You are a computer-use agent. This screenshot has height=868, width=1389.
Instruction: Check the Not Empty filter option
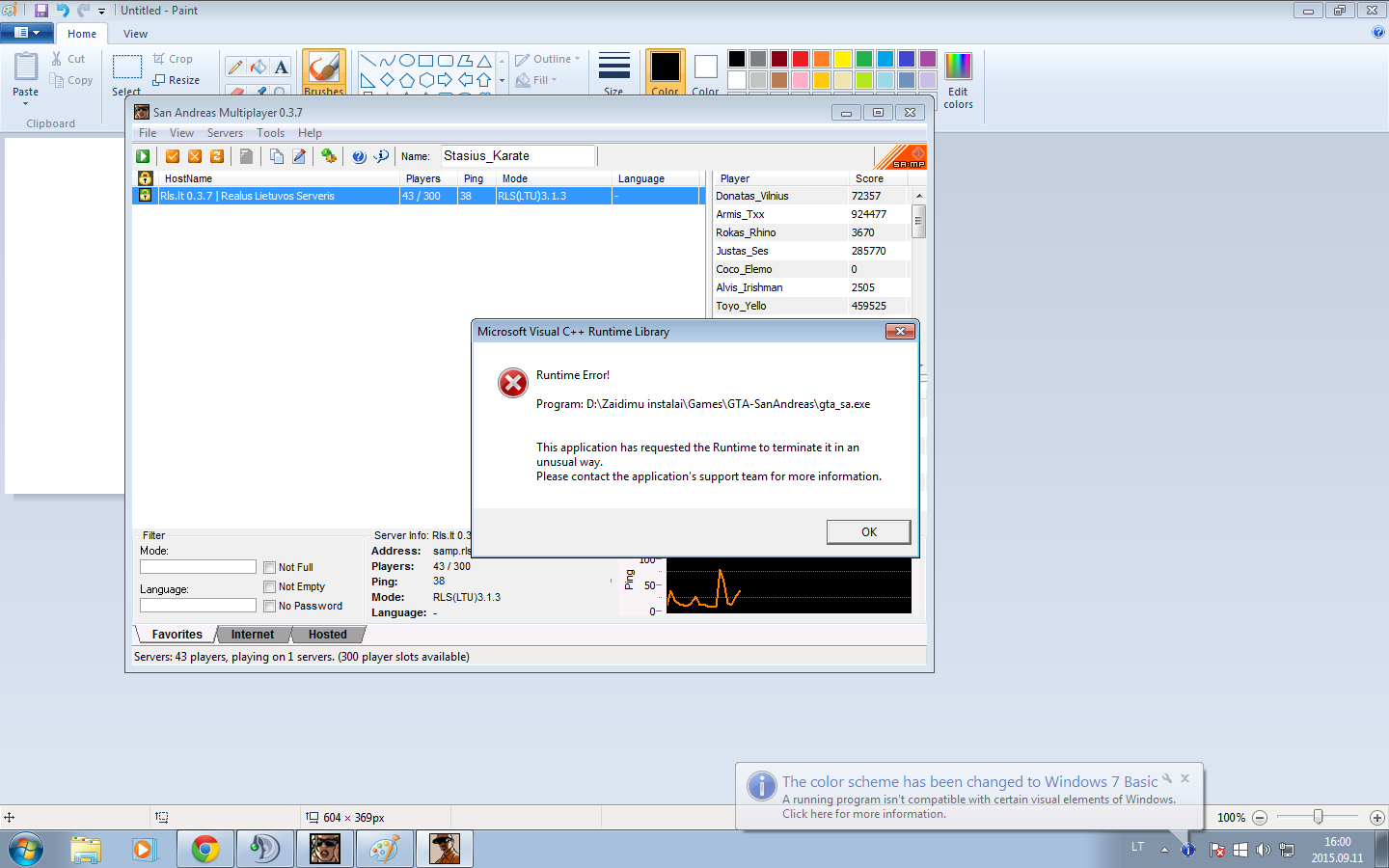click(270, 586)
